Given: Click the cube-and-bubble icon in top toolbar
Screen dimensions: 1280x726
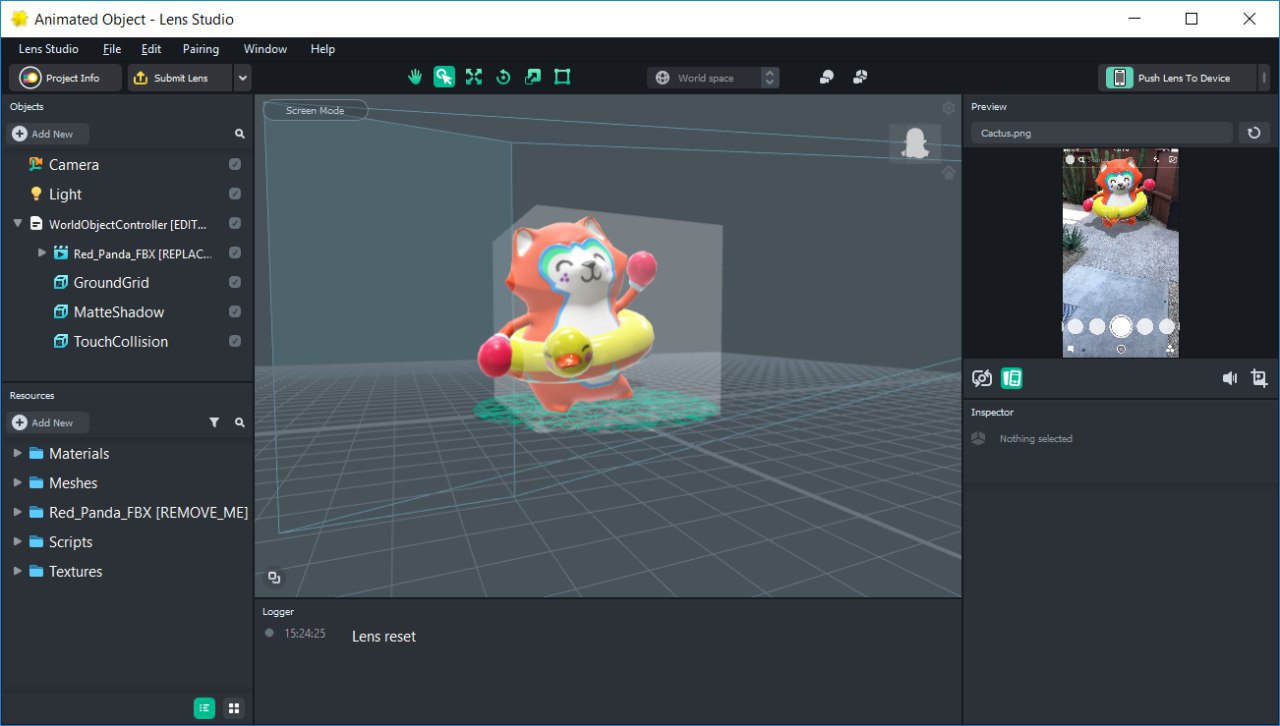Looking at the screenshot, I should [860, 77].
